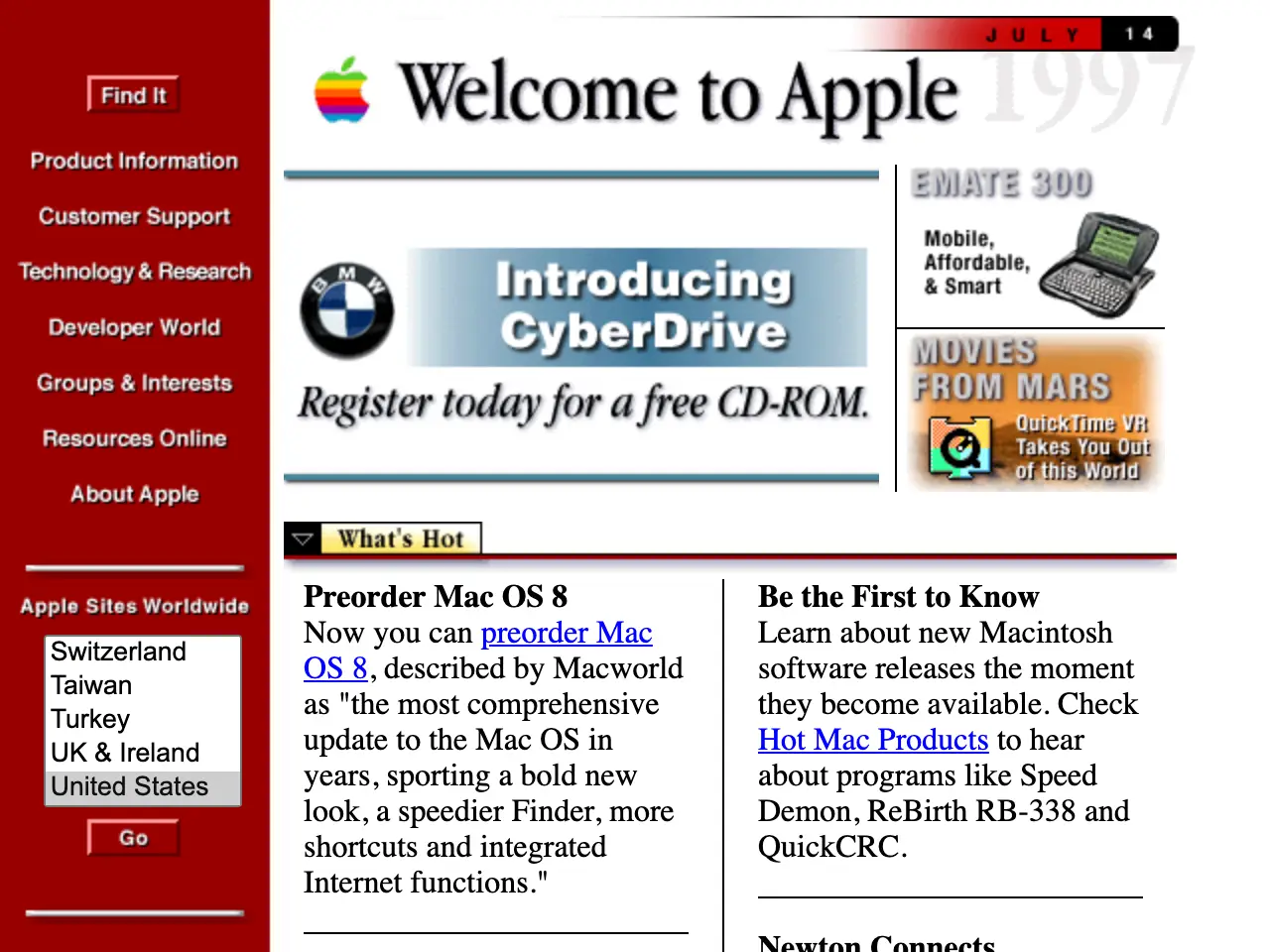Open Technology & Research page
Image resolution: width=1270 pixels, height=952 pixels.
pyautogui.click(x=134, y=272)
